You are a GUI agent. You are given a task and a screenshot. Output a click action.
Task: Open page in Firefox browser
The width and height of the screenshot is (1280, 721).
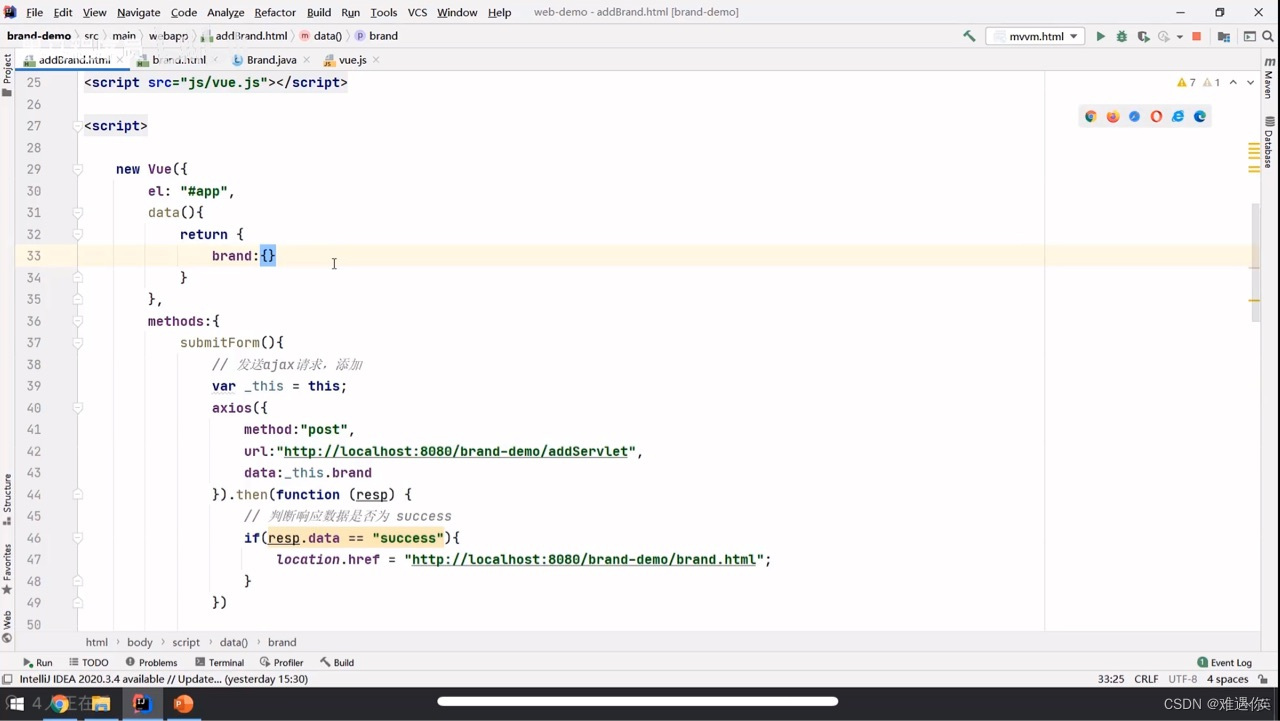pyautogui.click(x=1113, y=116)
